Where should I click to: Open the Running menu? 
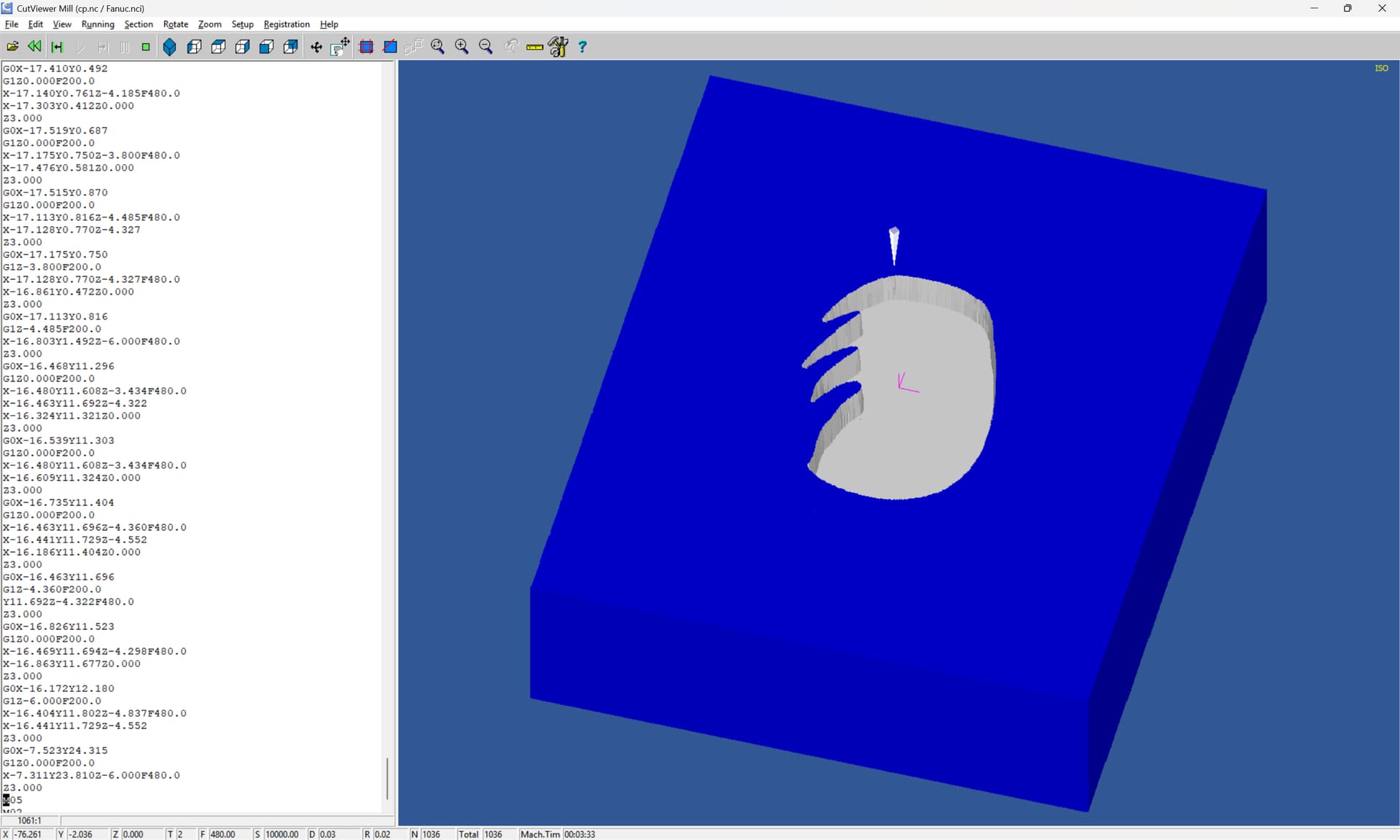(98, 24)
